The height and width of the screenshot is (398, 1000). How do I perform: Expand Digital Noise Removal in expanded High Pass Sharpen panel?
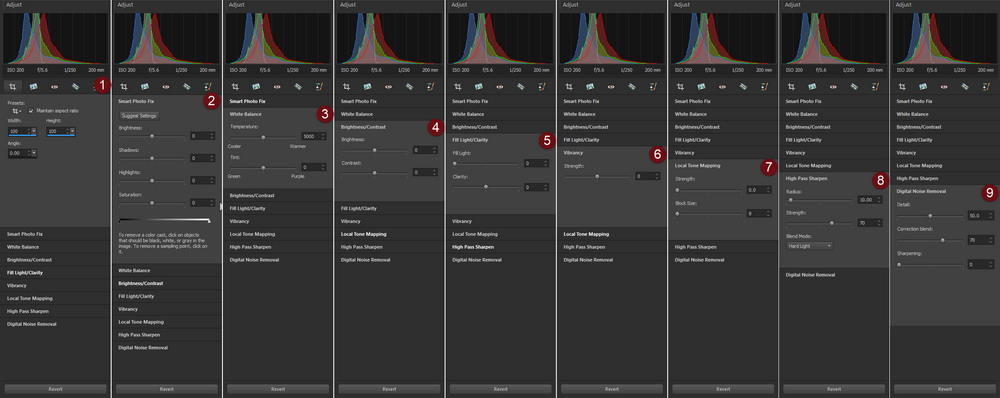[x=833, y=275]
